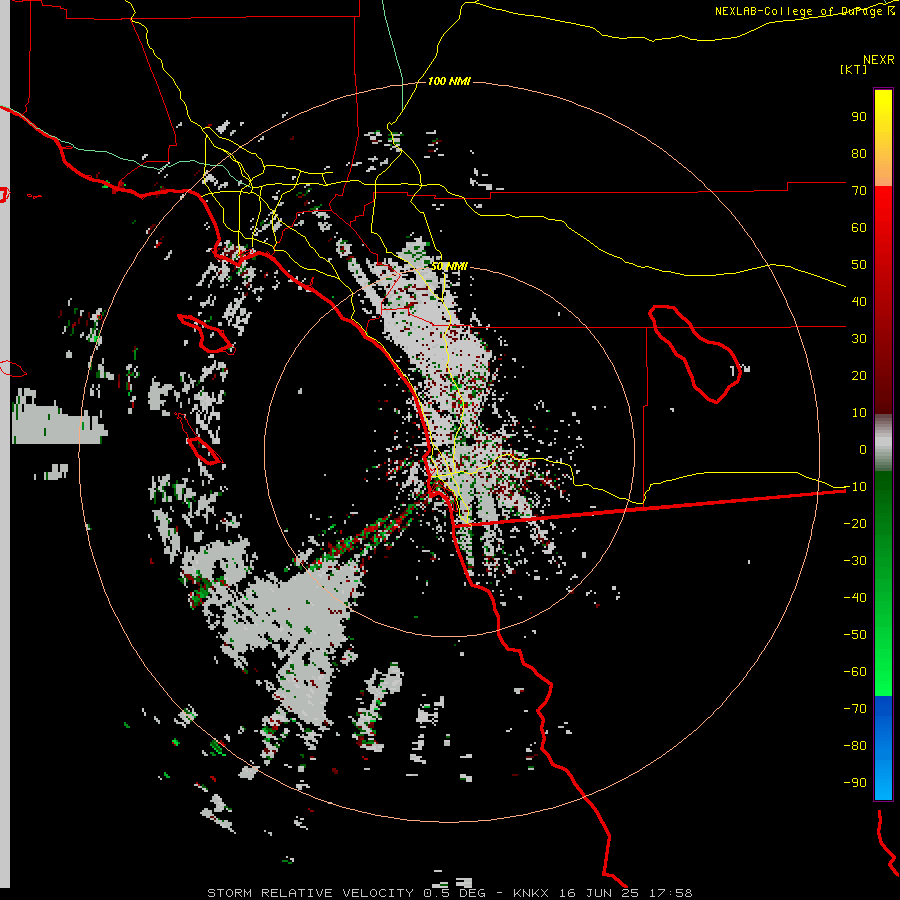Select the -20 knot scale value
The width and height of the screenshot is (900, 900).
tap(855, 523)
